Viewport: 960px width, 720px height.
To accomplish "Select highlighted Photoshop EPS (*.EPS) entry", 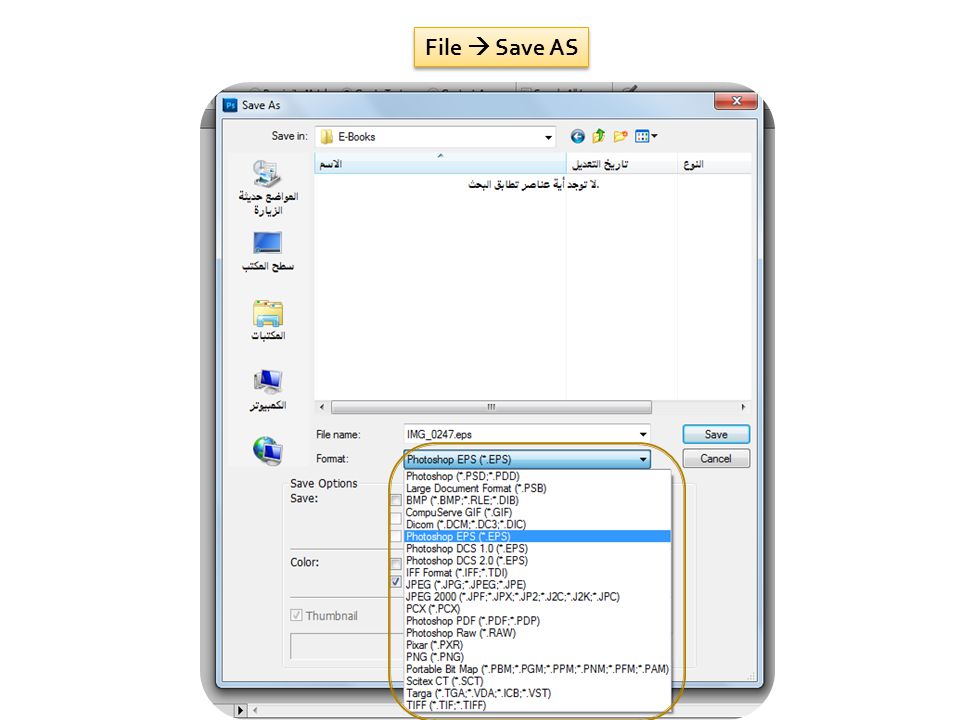I will [x=538, y=536].
